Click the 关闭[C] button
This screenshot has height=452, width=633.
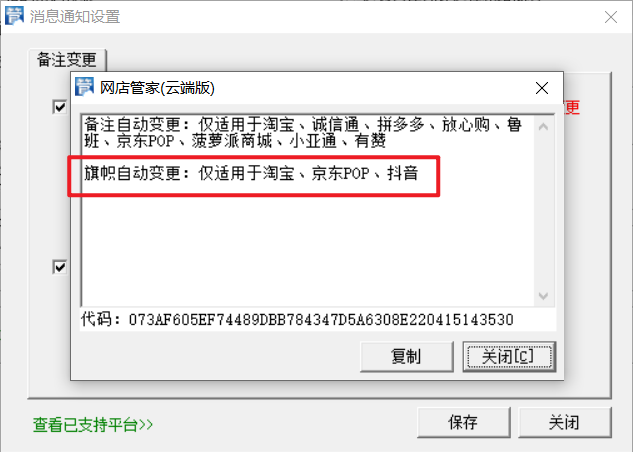[x=509, y=356]
